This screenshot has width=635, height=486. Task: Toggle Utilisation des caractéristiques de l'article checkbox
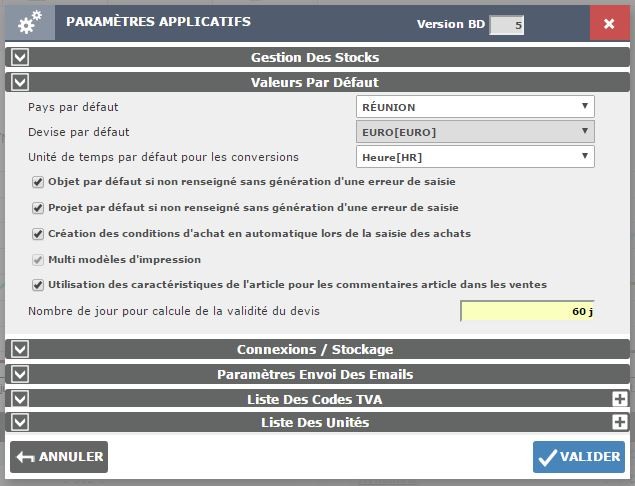point(38,285)
